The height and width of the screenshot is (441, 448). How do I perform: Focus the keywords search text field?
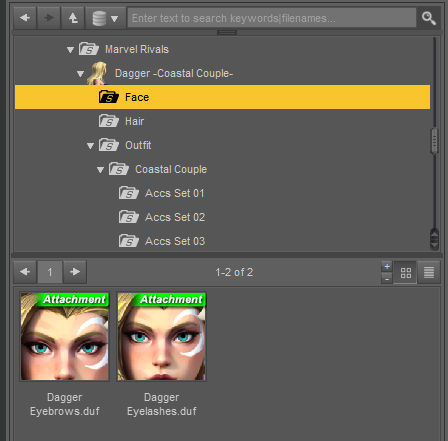[x=272, y=18]
